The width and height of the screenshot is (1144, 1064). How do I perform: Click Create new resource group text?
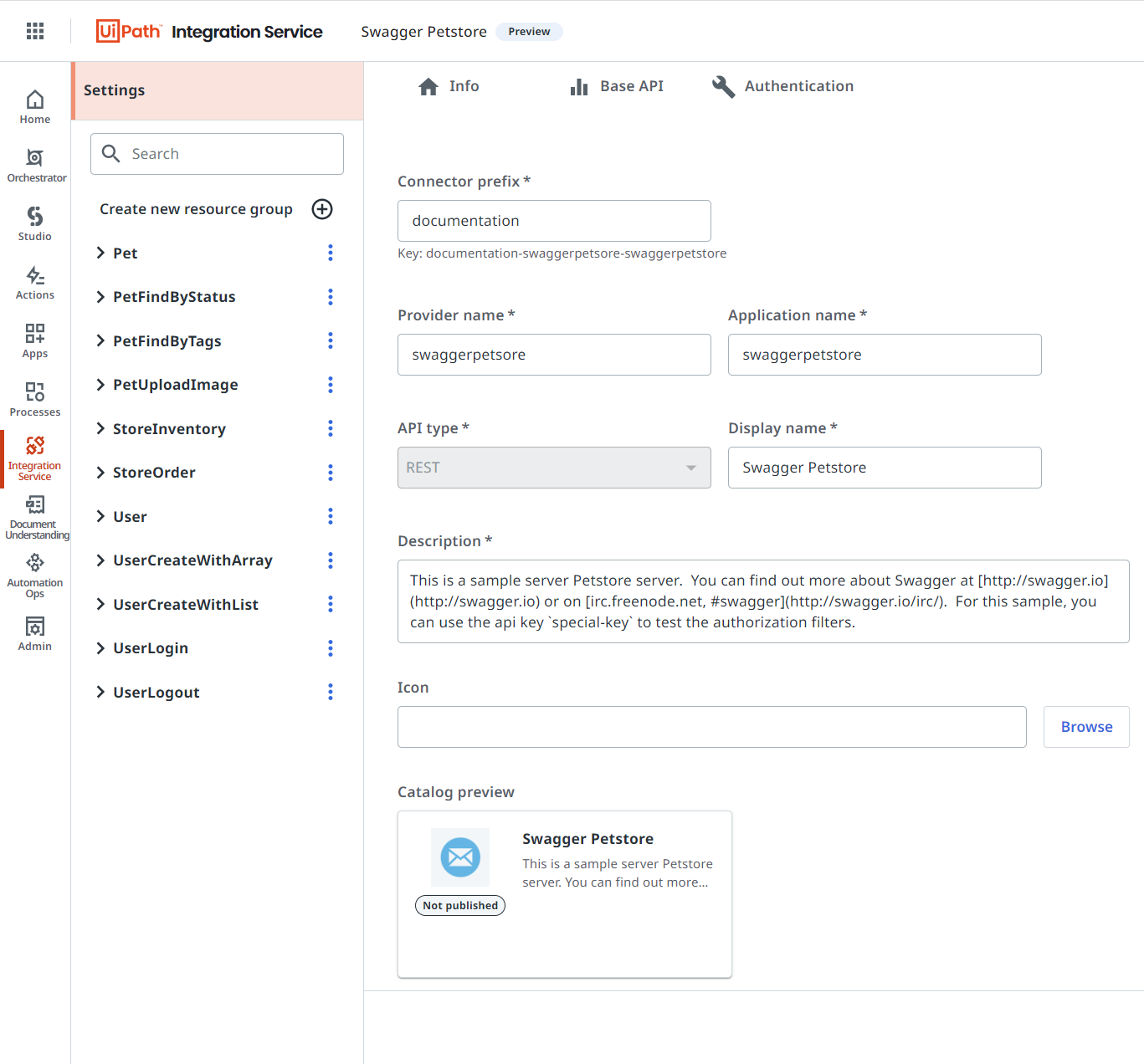[x=196, y=209]
